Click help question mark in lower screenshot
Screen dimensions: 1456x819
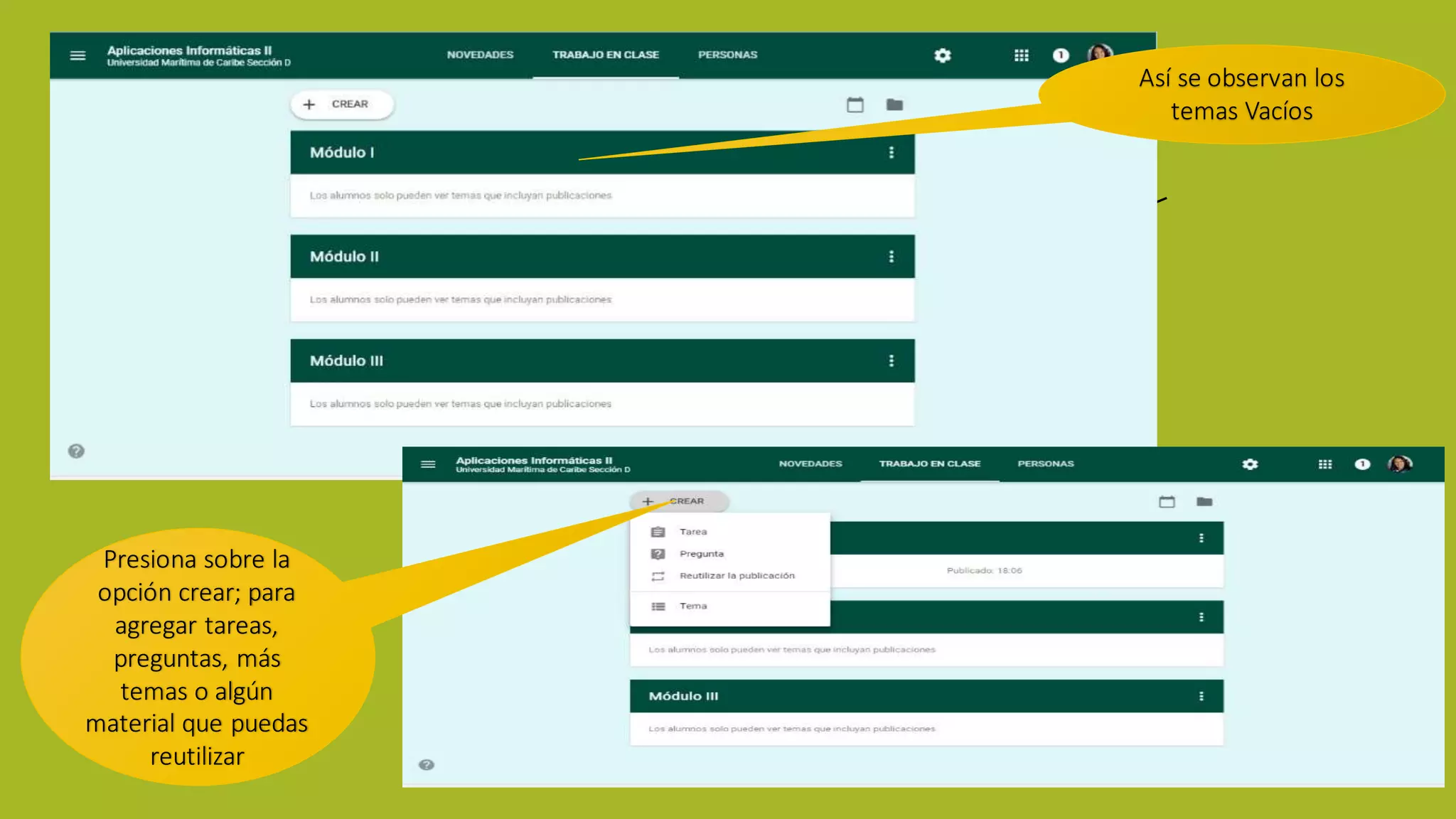pyautogui.click(x=427, y=765)
